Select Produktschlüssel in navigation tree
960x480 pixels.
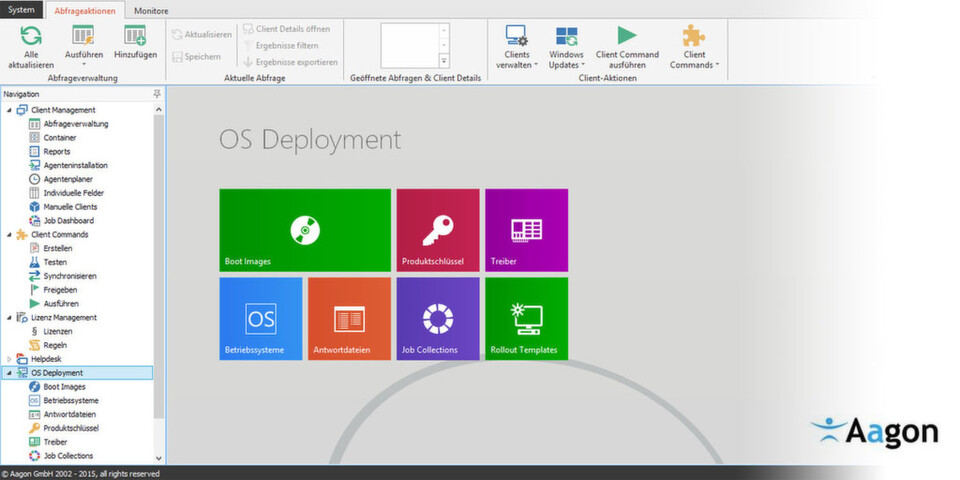click(x=71, y=428)
